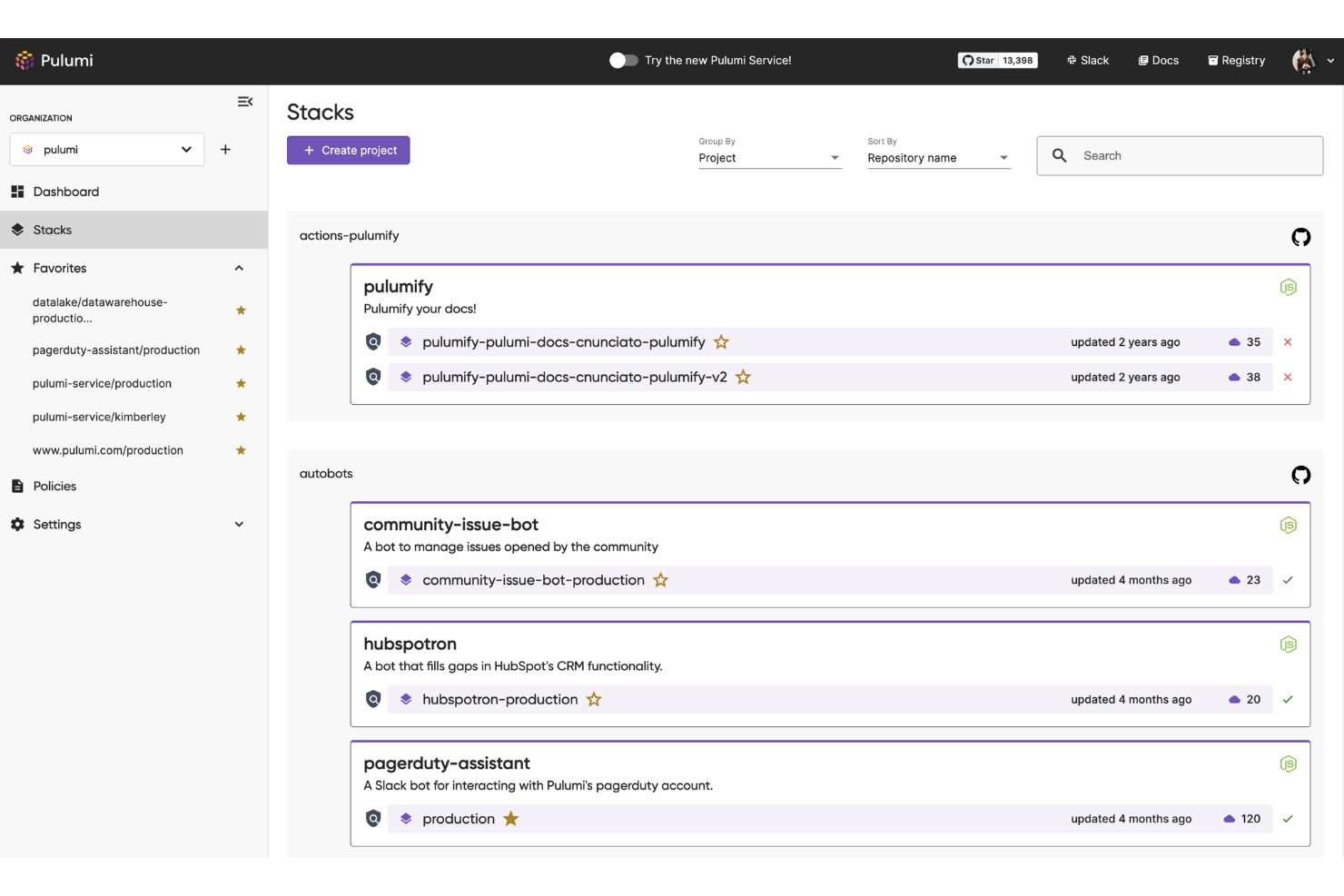Open the Docs link in header
The image size is (1344, 896).
pyautogui.click(x=1159, y=61)
